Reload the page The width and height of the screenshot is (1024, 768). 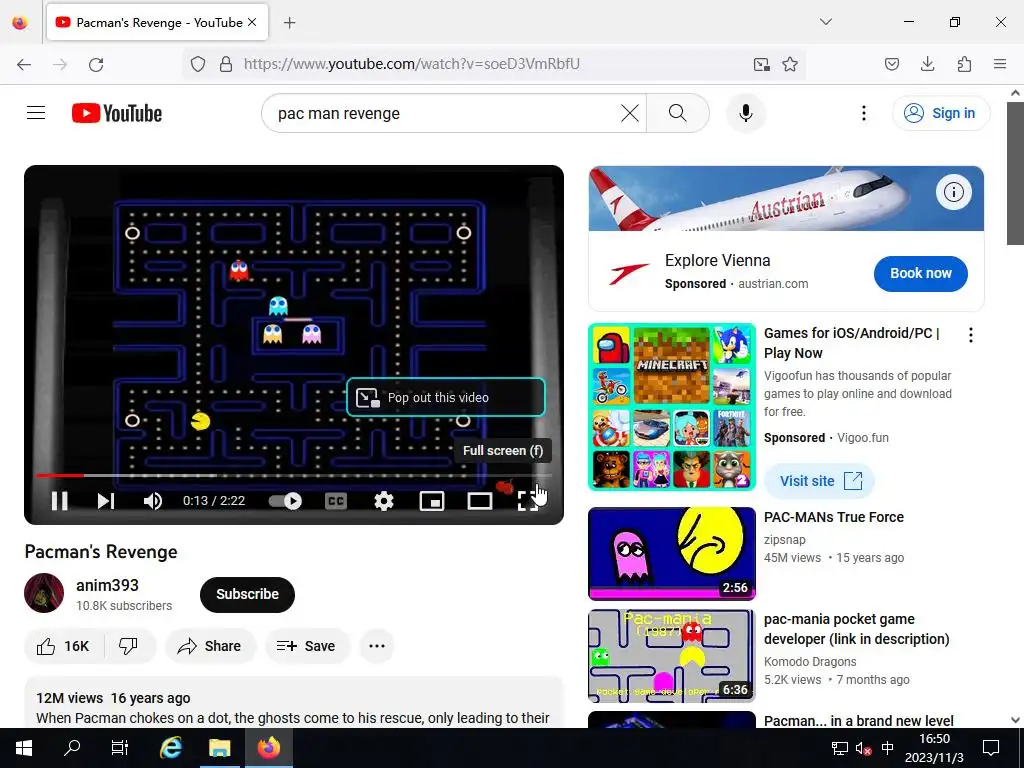96,64
